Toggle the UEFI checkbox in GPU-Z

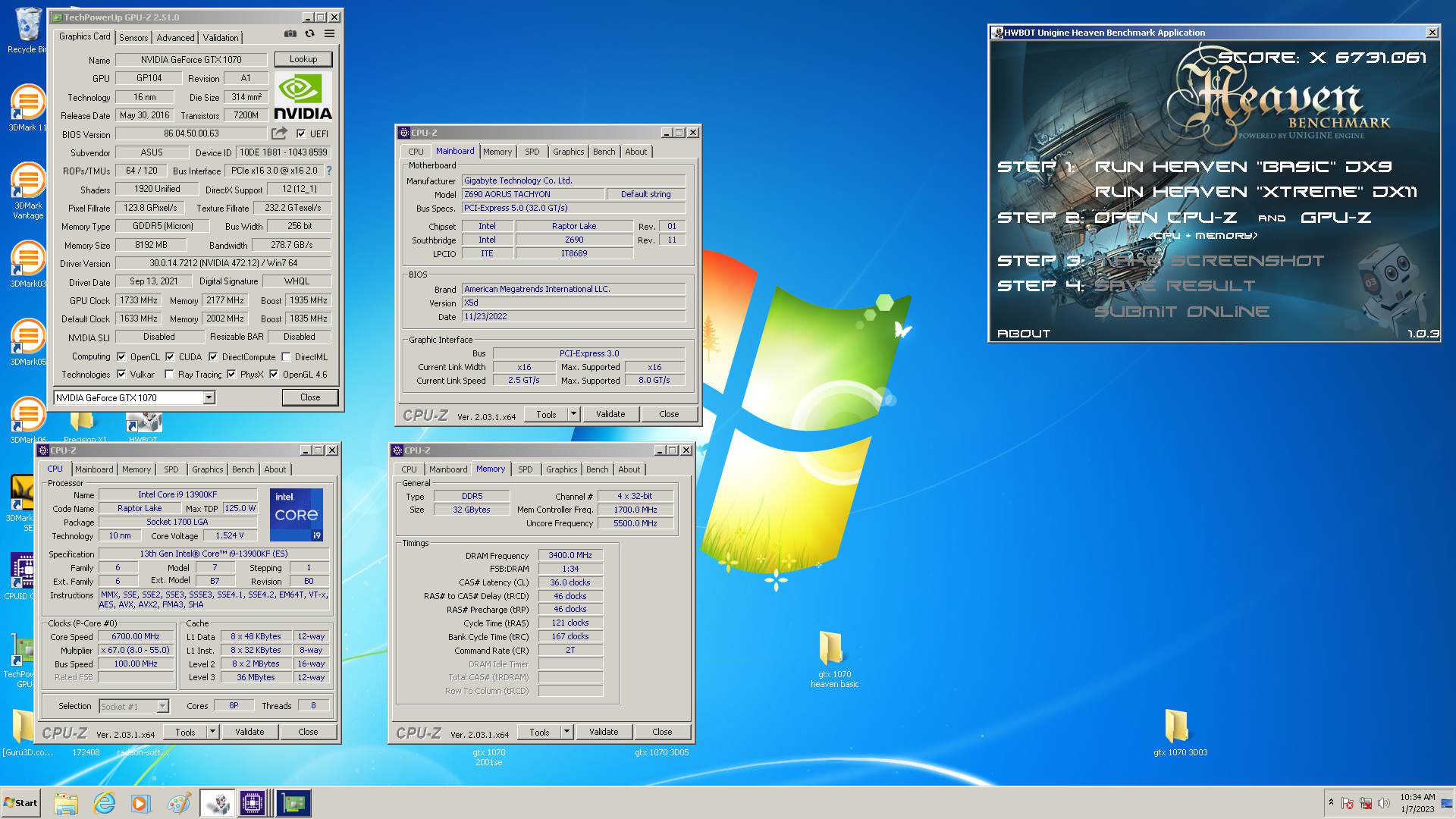(x=301, y=133)
